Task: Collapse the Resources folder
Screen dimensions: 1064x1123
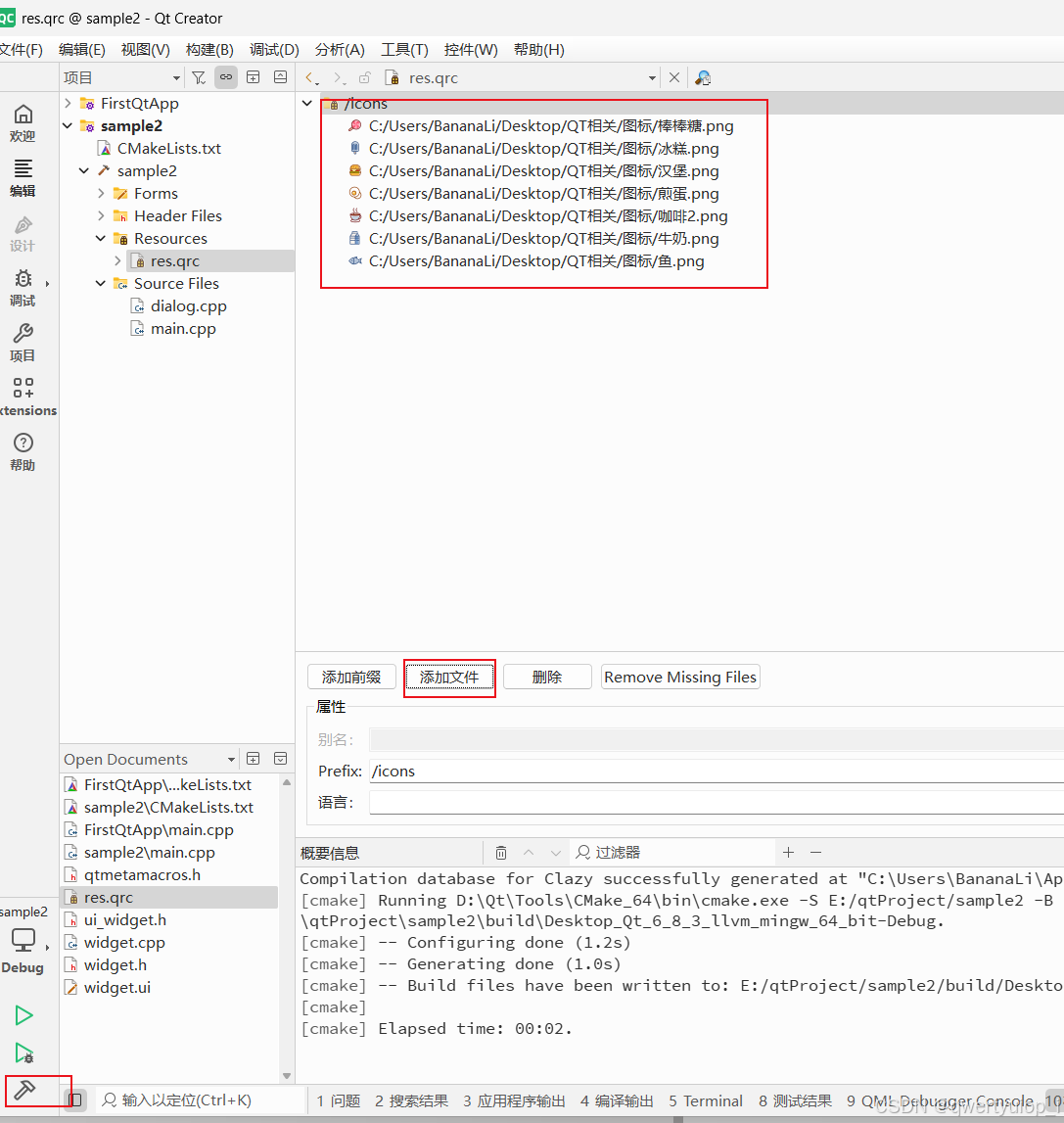Action: coord(101,239)
